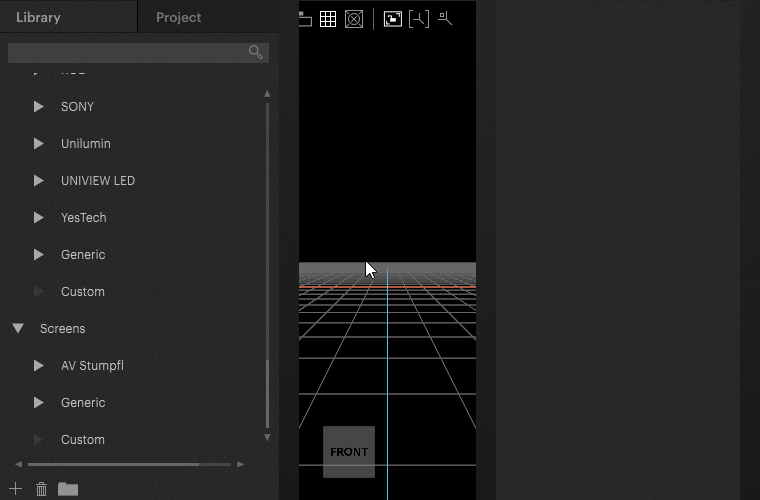
Task: Collapse the Screens category
Action: point(18,328)
